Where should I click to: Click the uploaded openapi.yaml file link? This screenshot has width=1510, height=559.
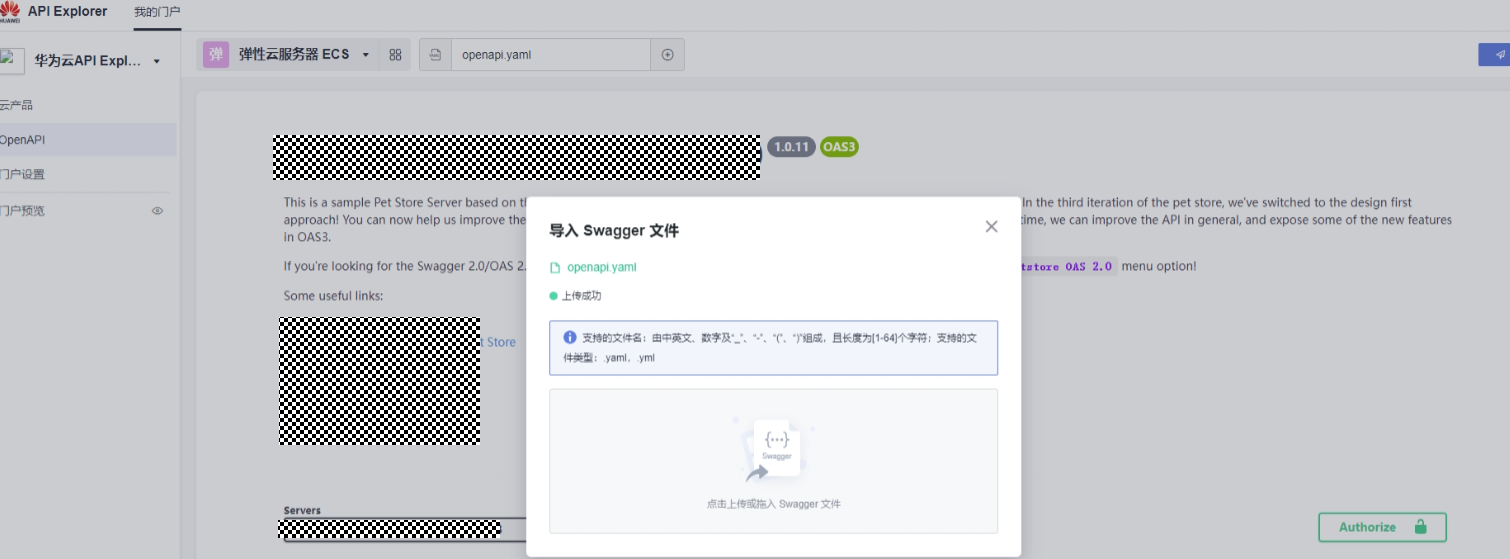click(602, 267)
